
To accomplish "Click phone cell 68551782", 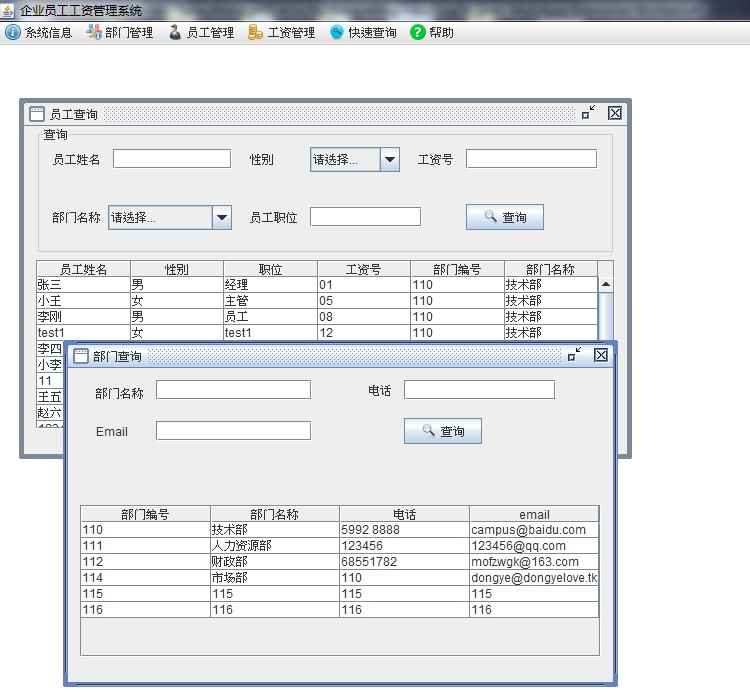I will tap(405, 562).
